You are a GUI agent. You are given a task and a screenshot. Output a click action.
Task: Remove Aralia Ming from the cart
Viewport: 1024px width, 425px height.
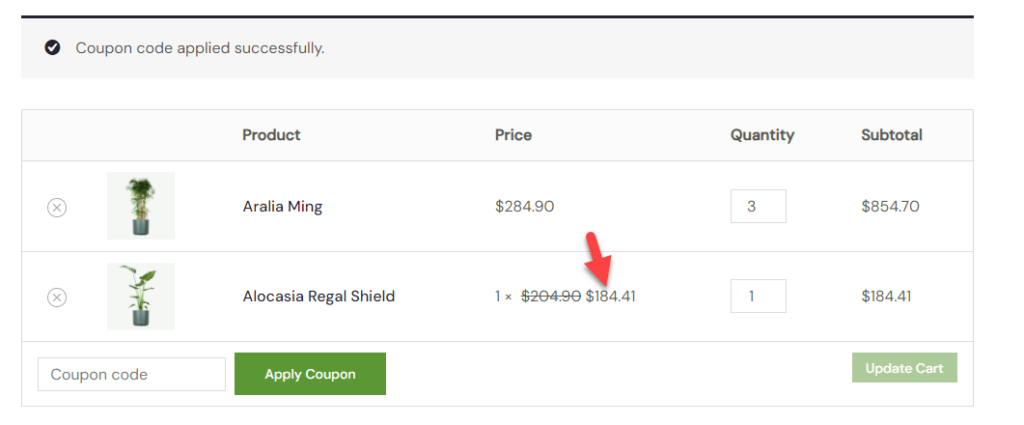coord(57,208)
